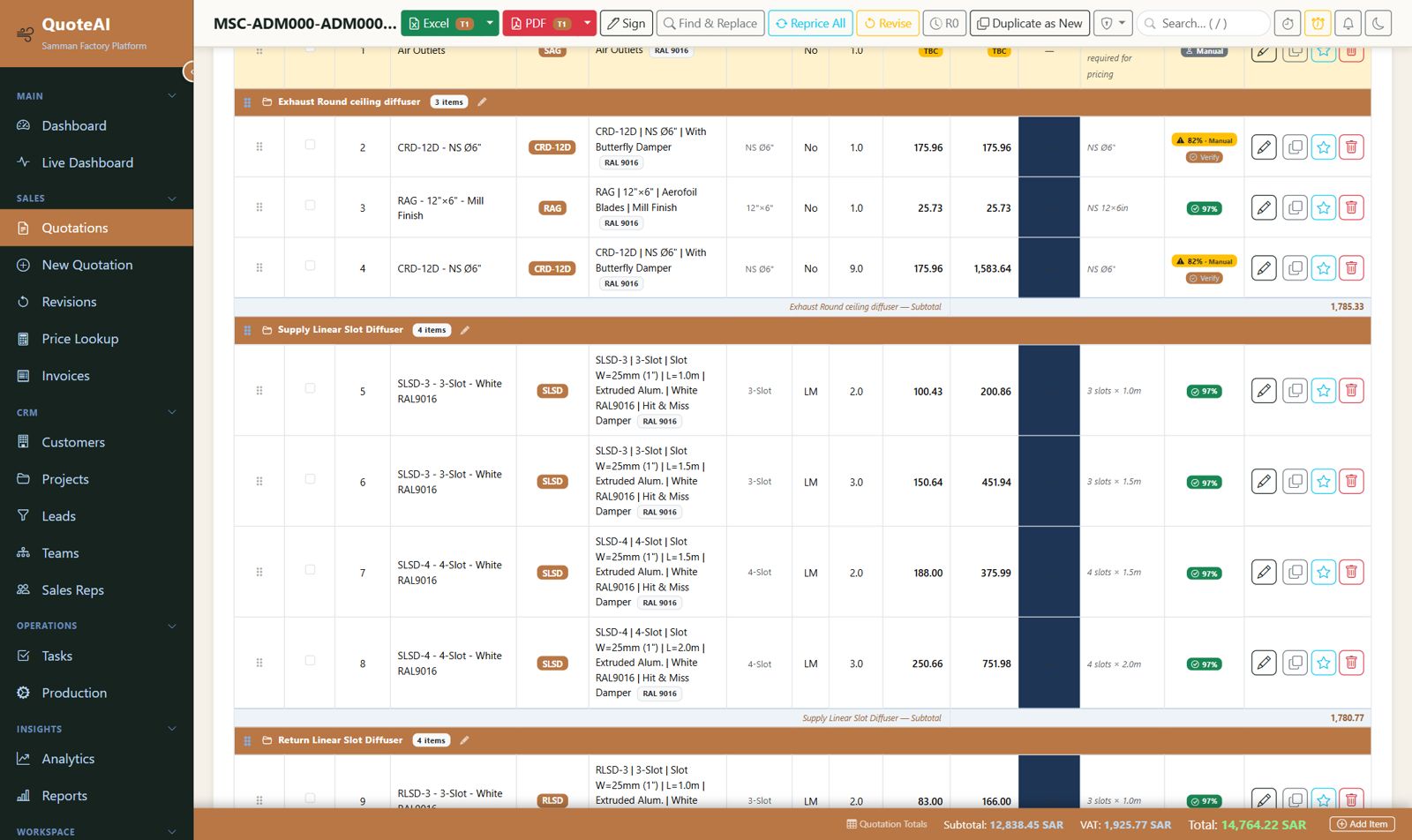Open Find & Replace

(x=710, y=24)
